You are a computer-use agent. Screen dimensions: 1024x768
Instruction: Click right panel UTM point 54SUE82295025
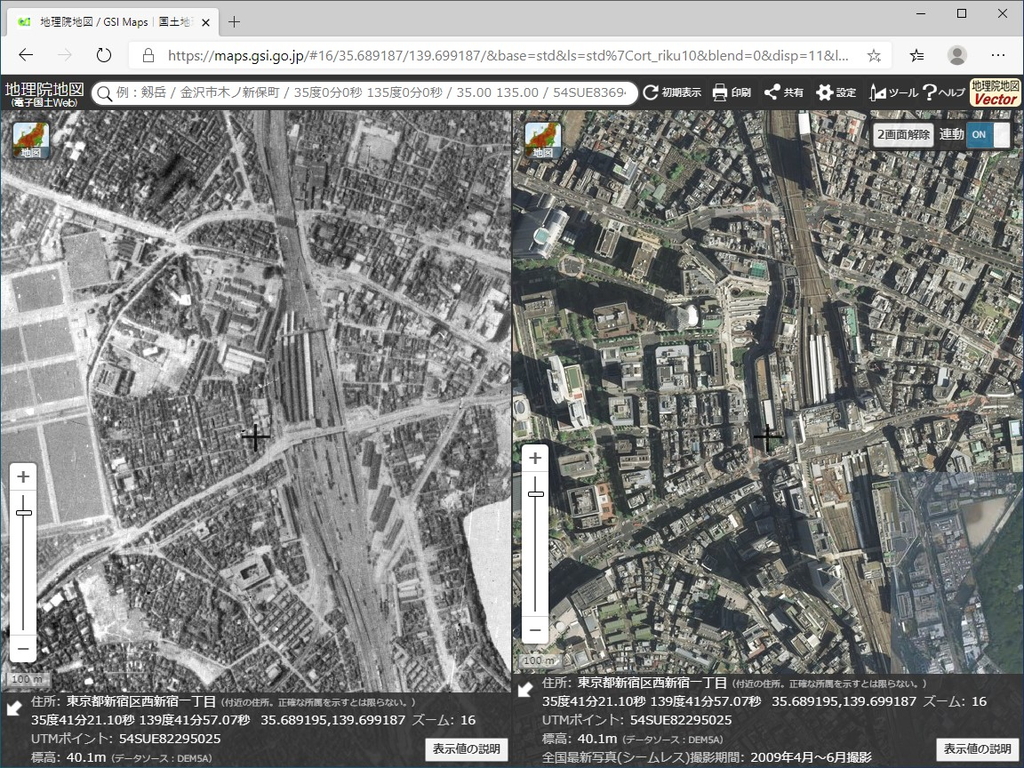tap(681, 720)
